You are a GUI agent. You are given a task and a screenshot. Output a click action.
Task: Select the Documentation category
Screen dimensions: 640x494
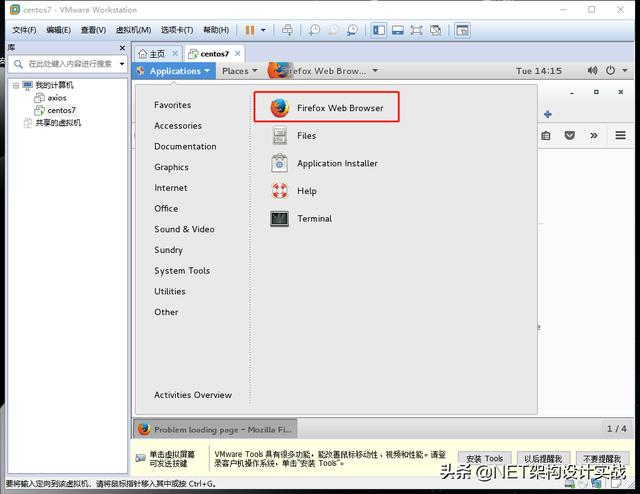[185, 146]
